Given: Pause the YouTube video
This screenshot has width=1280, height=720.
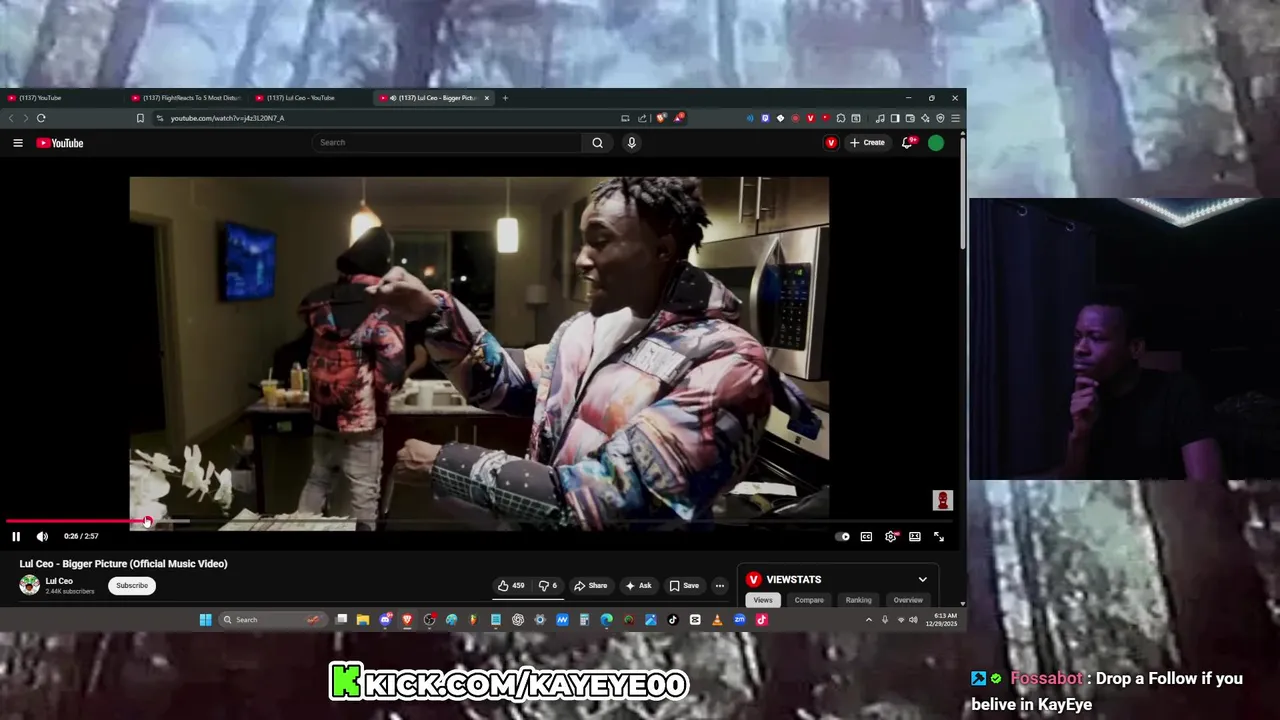Looking at the screenshot, I should (x=16, y=537).
